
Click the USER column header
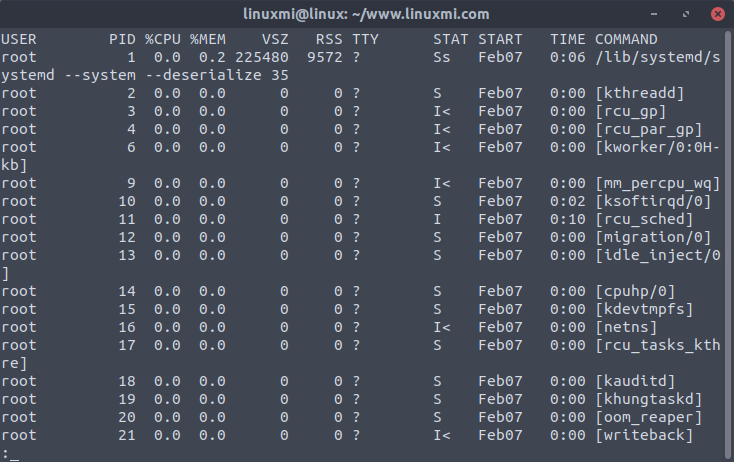[x=19, y=39]
